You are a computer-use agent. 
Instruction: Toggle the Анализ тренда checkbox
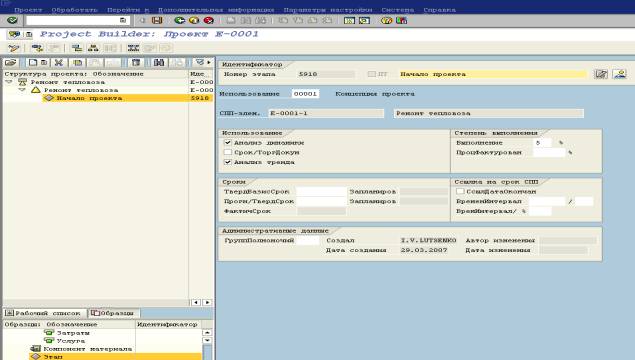click(228, 162)
